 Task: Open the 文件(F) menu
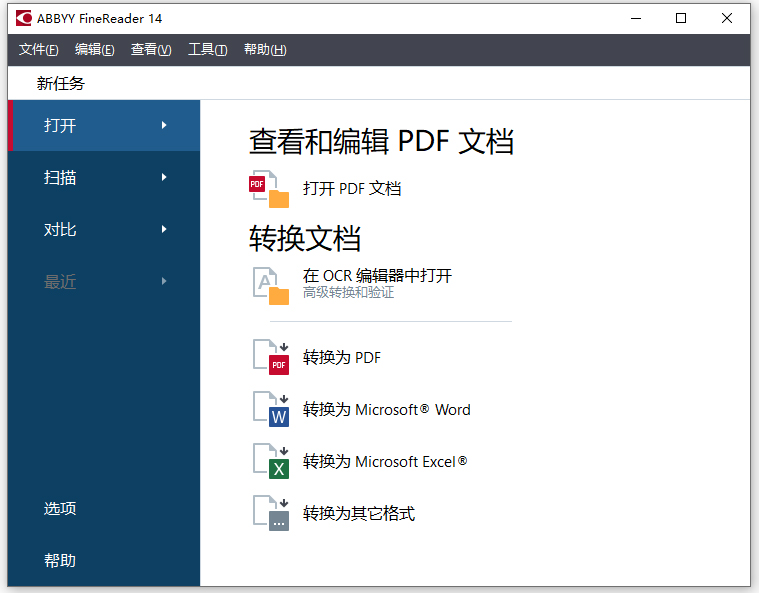(38, 49)
